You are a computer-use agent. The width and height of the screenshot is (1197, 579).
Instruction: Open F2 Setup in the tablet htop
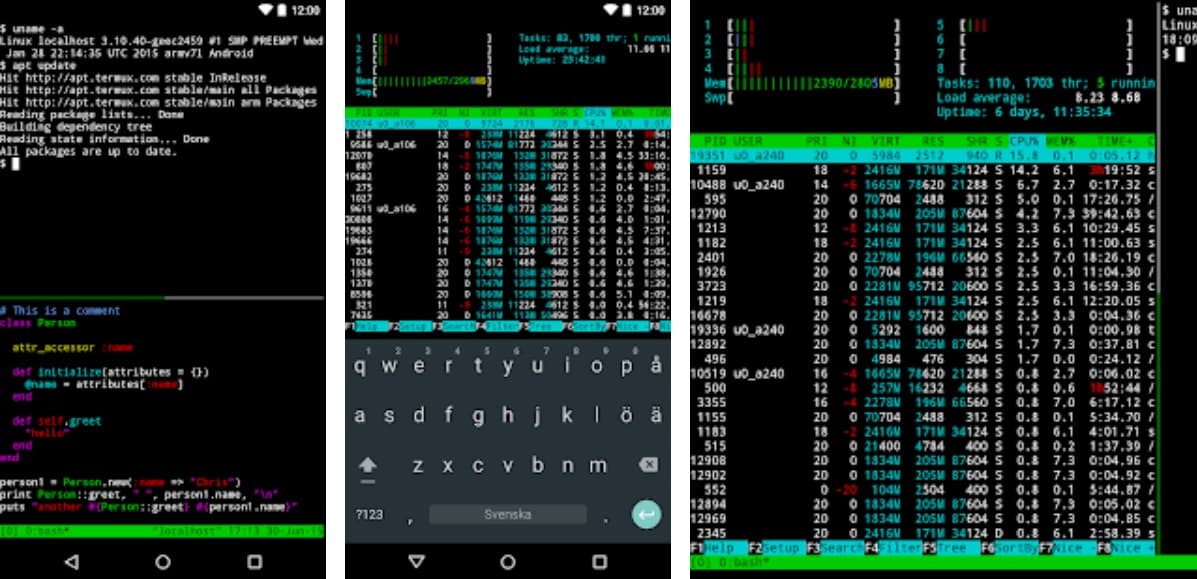(776, 548)
